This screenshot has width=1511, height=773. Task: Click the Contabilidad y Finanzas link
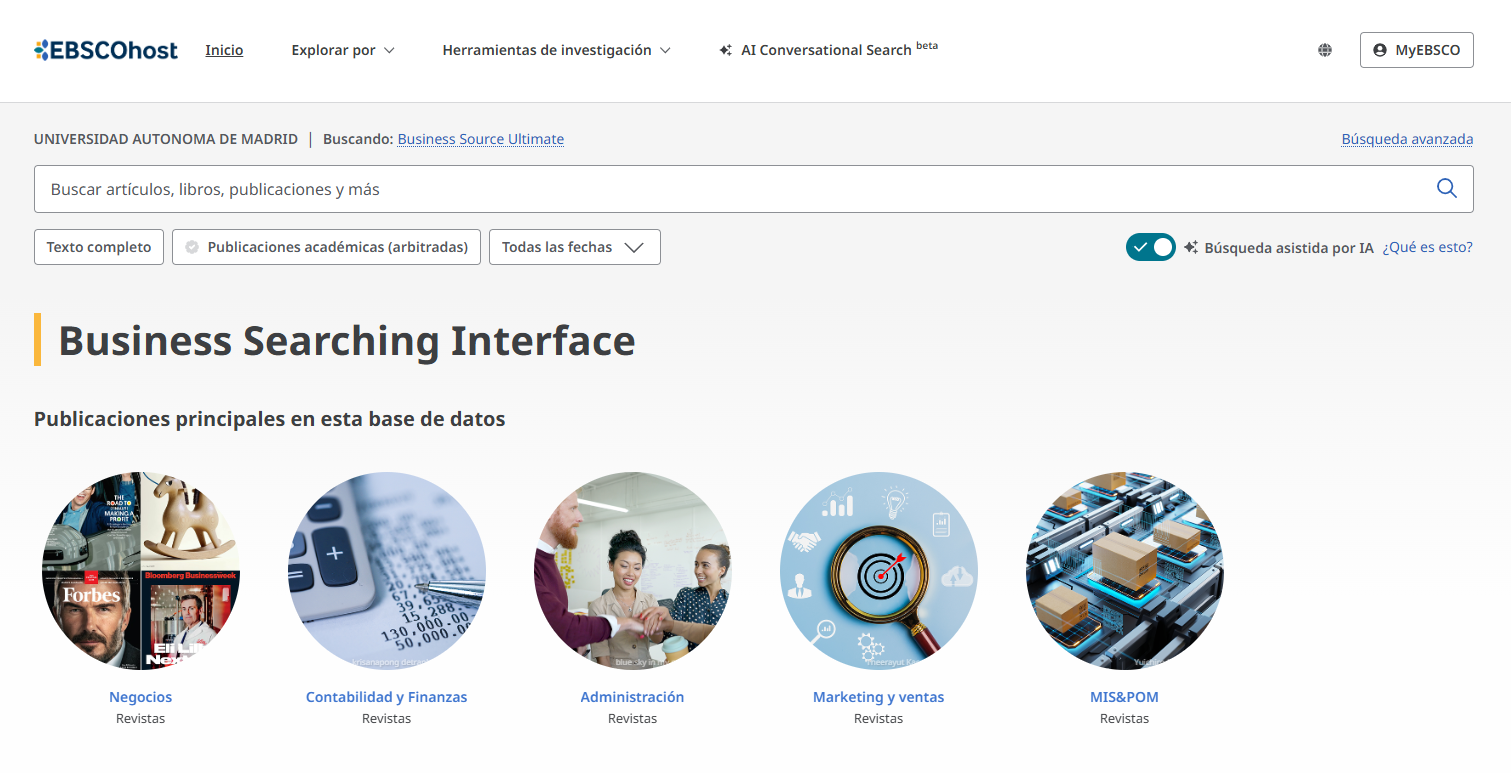(x=387, y=697)
